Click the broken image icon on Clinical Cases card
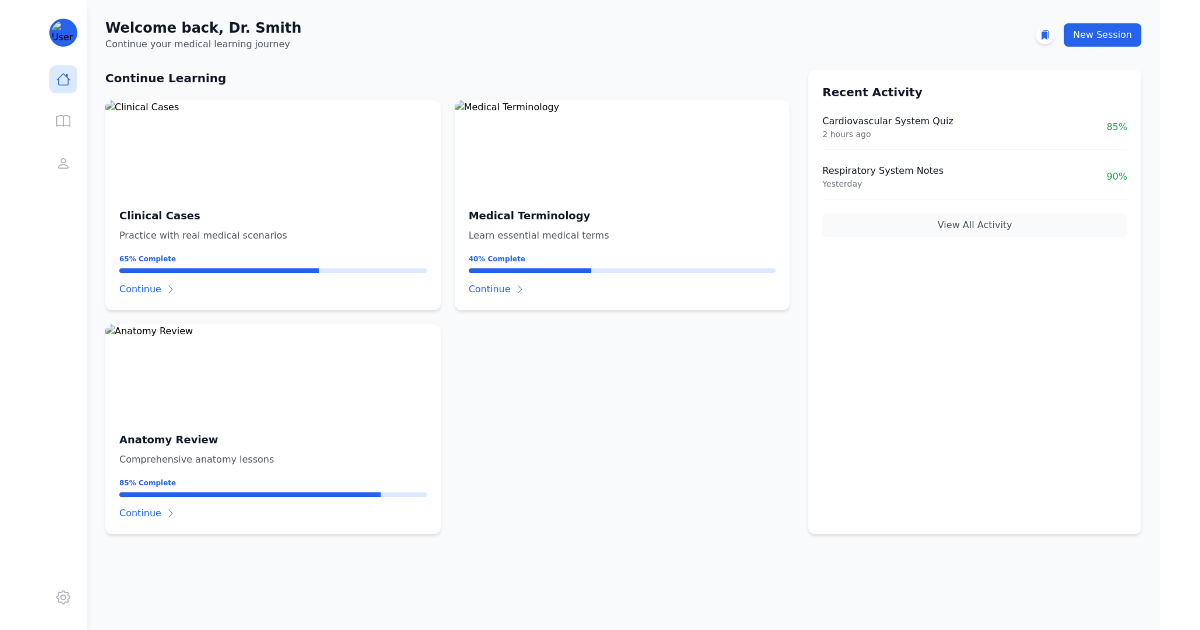The height and width of the screenshot is (630, 1200). (110, 106)
